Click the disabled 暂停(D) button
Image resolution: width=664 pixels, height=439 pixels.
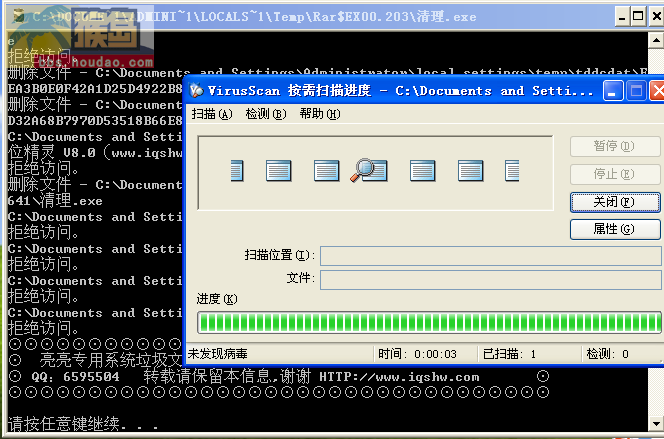coord(615,146)
